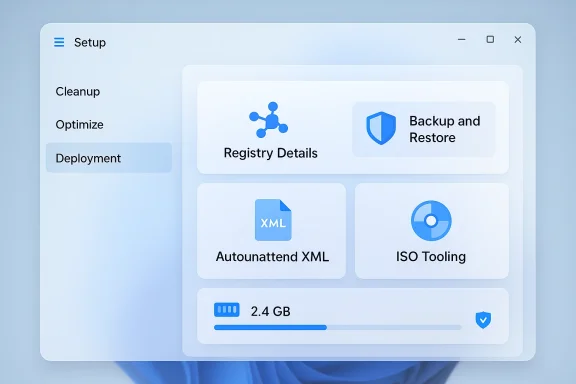This screenshot has width=576, height=384.
Task: Select Optimize in the sidebar
Action: click(79, 125)
